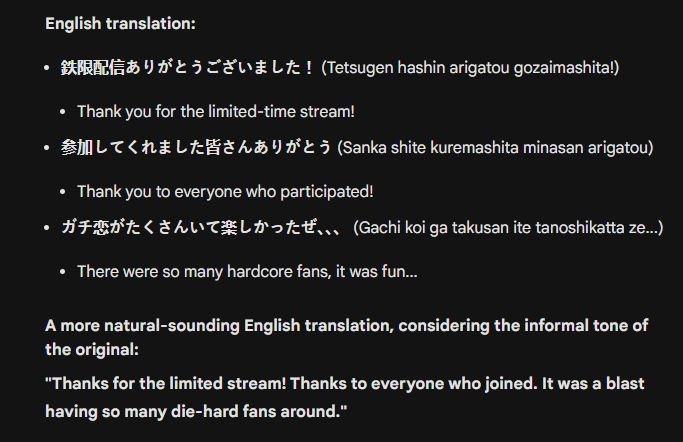This screenshot has height=442, width=683.
Task: Click 'Thank you for the limited-time stream!' line
Action: pyautogui.click(x=216, y=111)
